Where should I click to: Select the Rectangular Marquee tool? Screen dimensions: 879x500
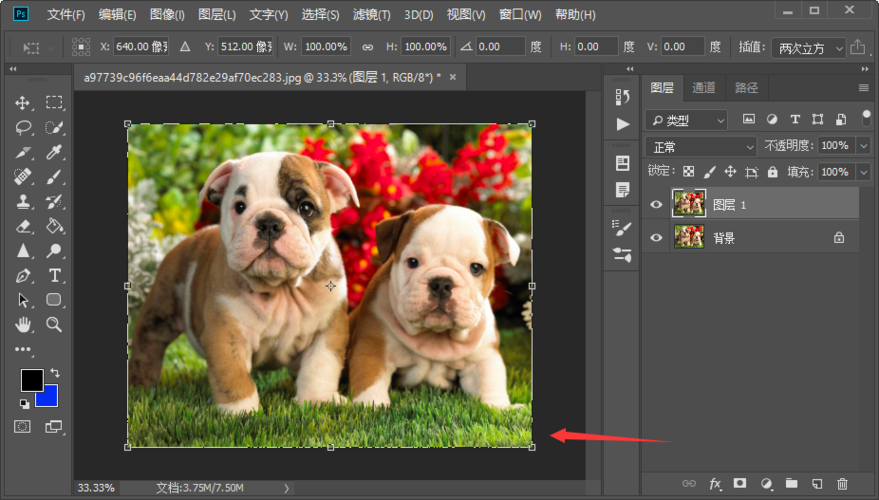pyautogui.click(x=54, y=102)
